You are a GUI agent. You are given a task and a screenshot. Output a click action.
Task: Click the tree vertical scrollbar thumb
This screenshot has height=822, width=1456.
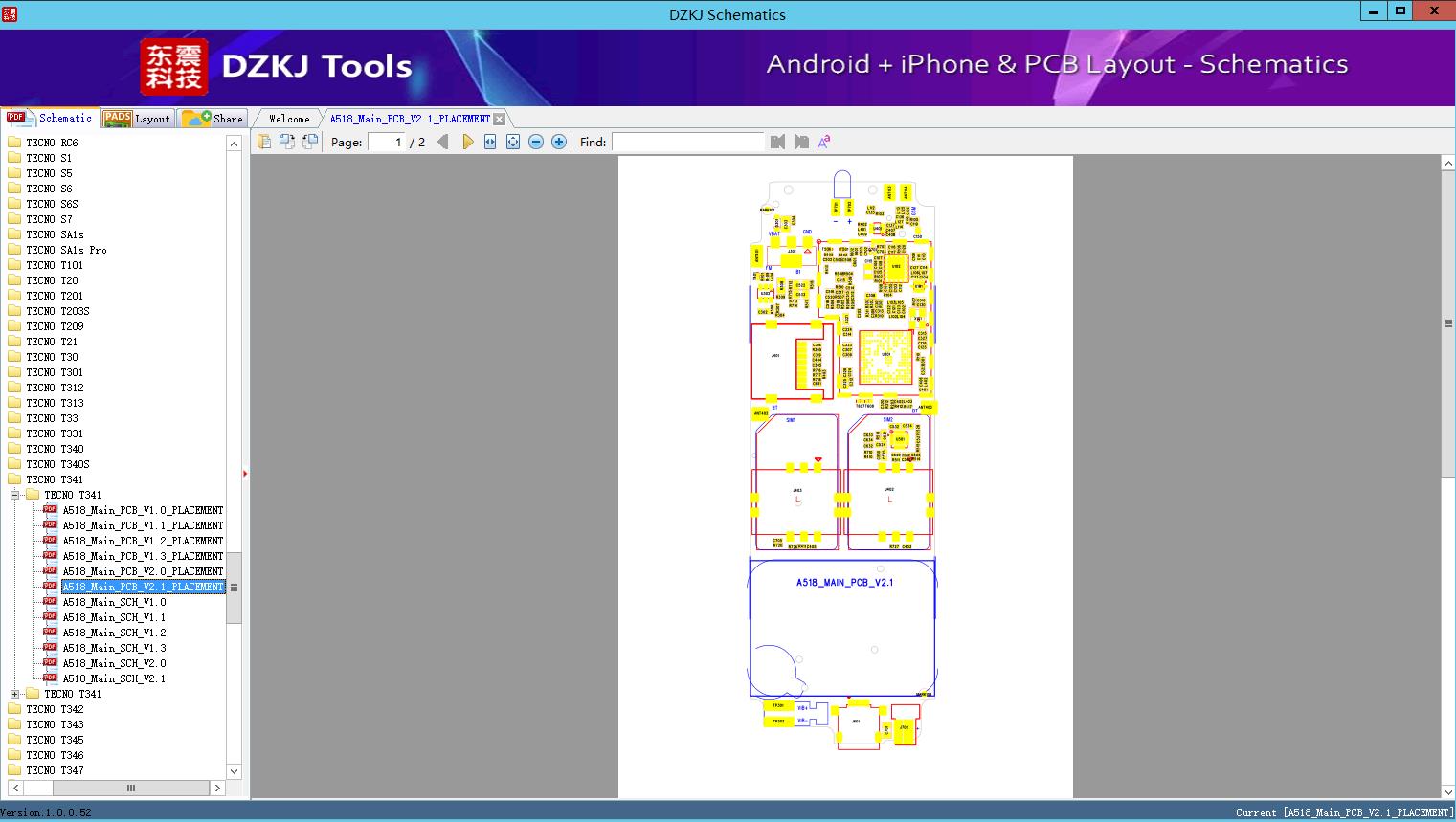(x=234, y=588)
